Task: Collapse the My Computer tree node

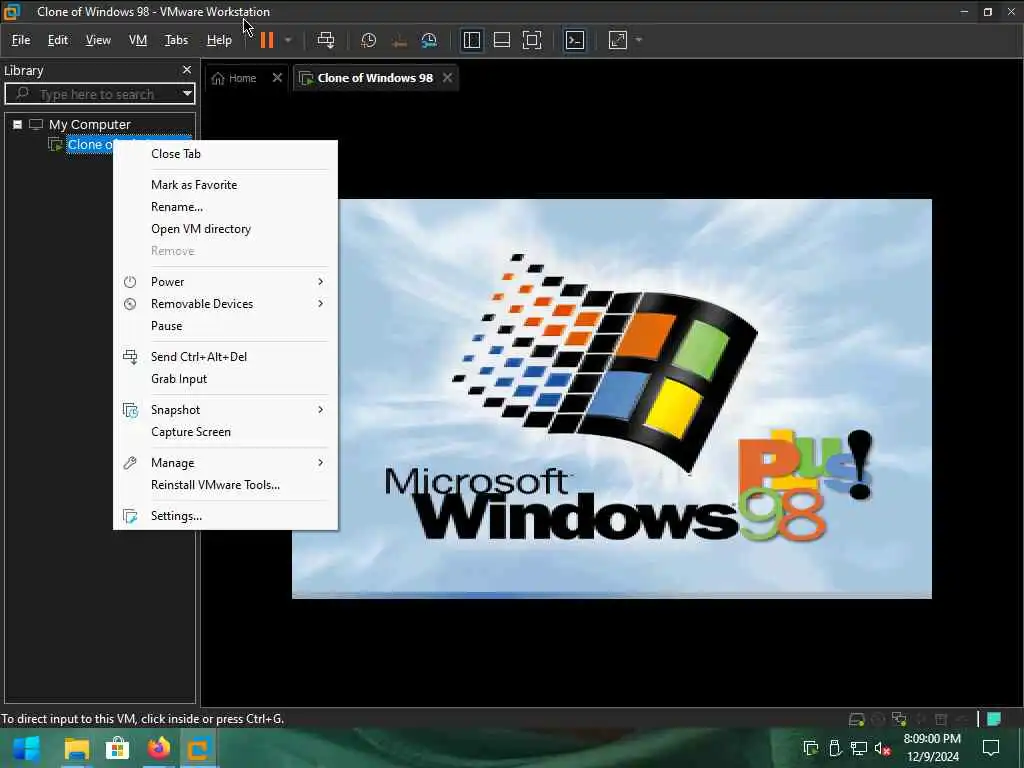Action: point(18,124)
